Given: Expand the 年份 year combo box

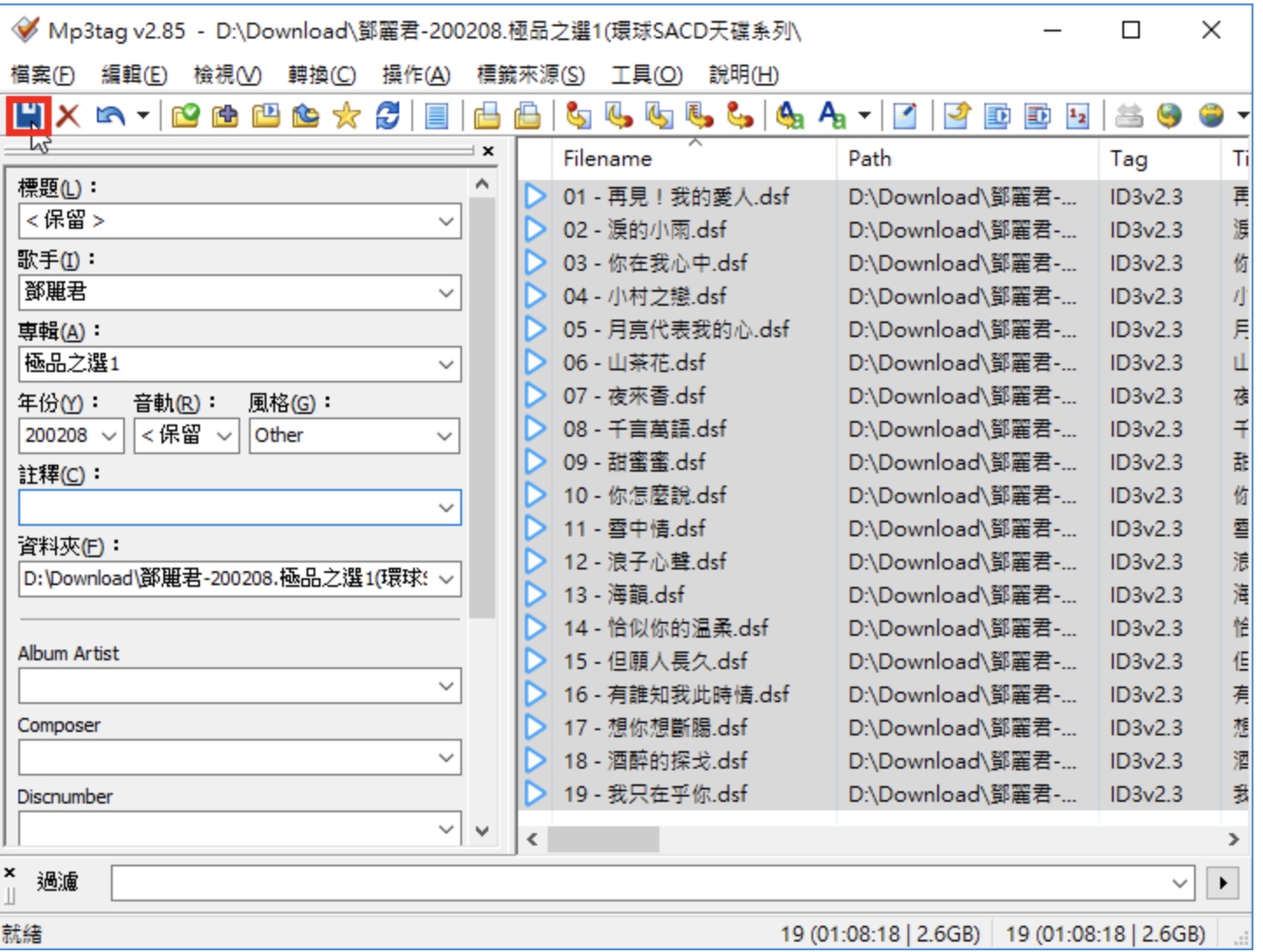Looking at the screenshot, I should 109,435.
